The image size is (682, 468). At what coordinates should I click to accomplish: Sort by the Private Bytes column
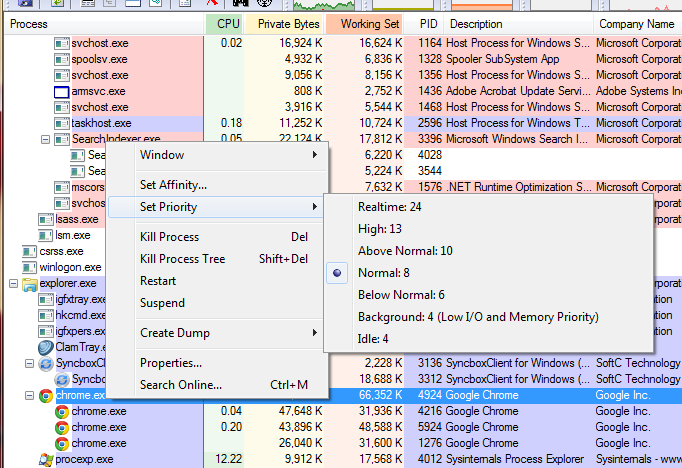[284, 24]
